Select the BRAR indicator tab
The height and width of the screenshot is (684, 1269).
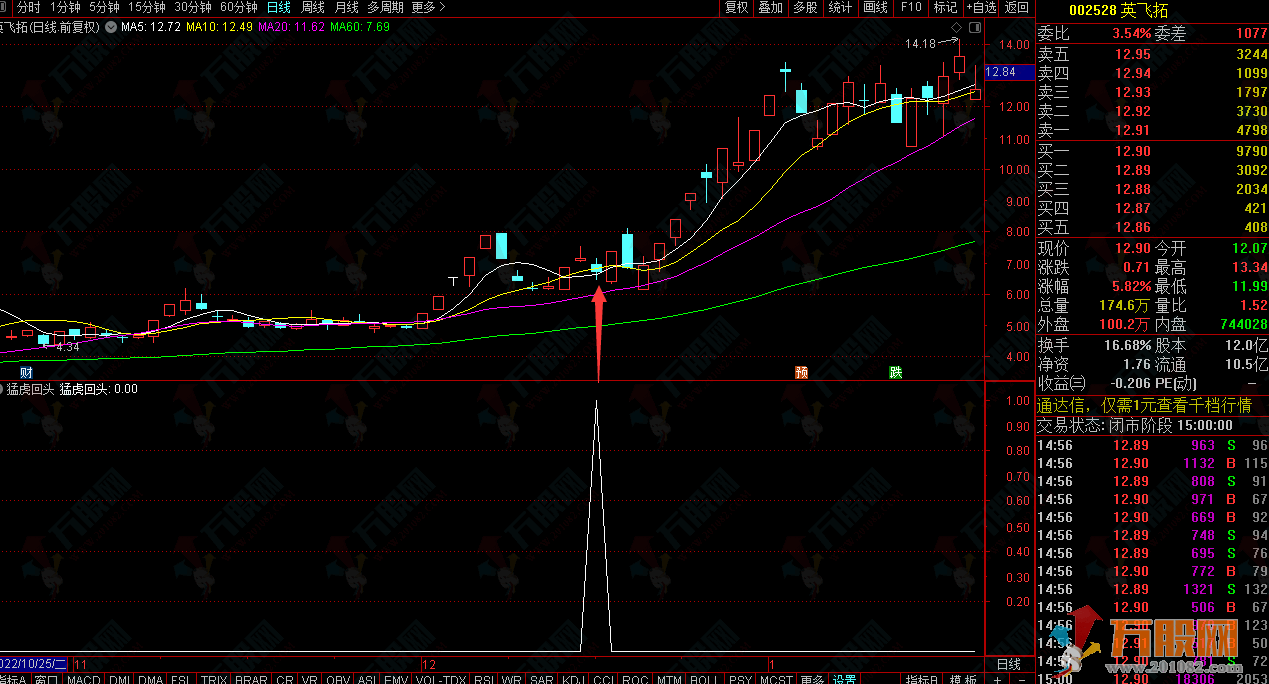pos(250,680)
